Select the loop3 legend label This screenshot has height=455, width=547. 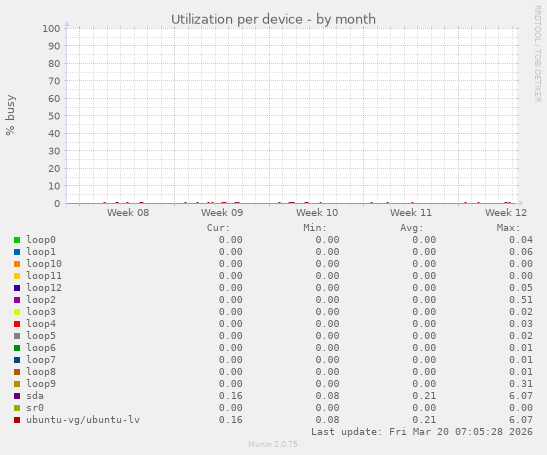(41, 312)
